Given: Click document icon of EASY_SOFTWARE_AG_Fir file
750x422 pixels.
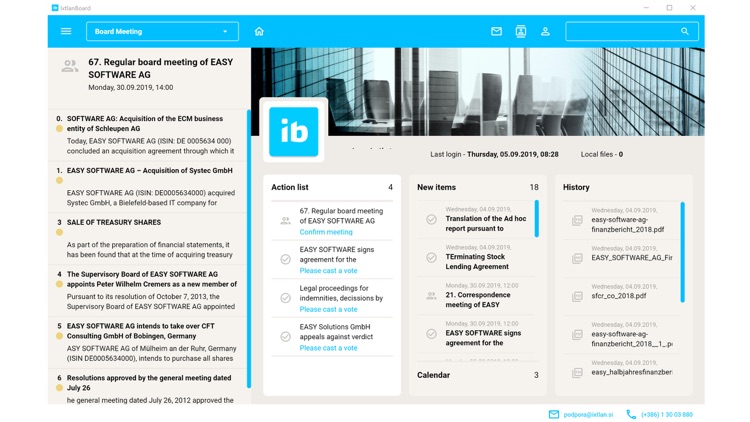Looking at the screenshot, I should point(577,258).
